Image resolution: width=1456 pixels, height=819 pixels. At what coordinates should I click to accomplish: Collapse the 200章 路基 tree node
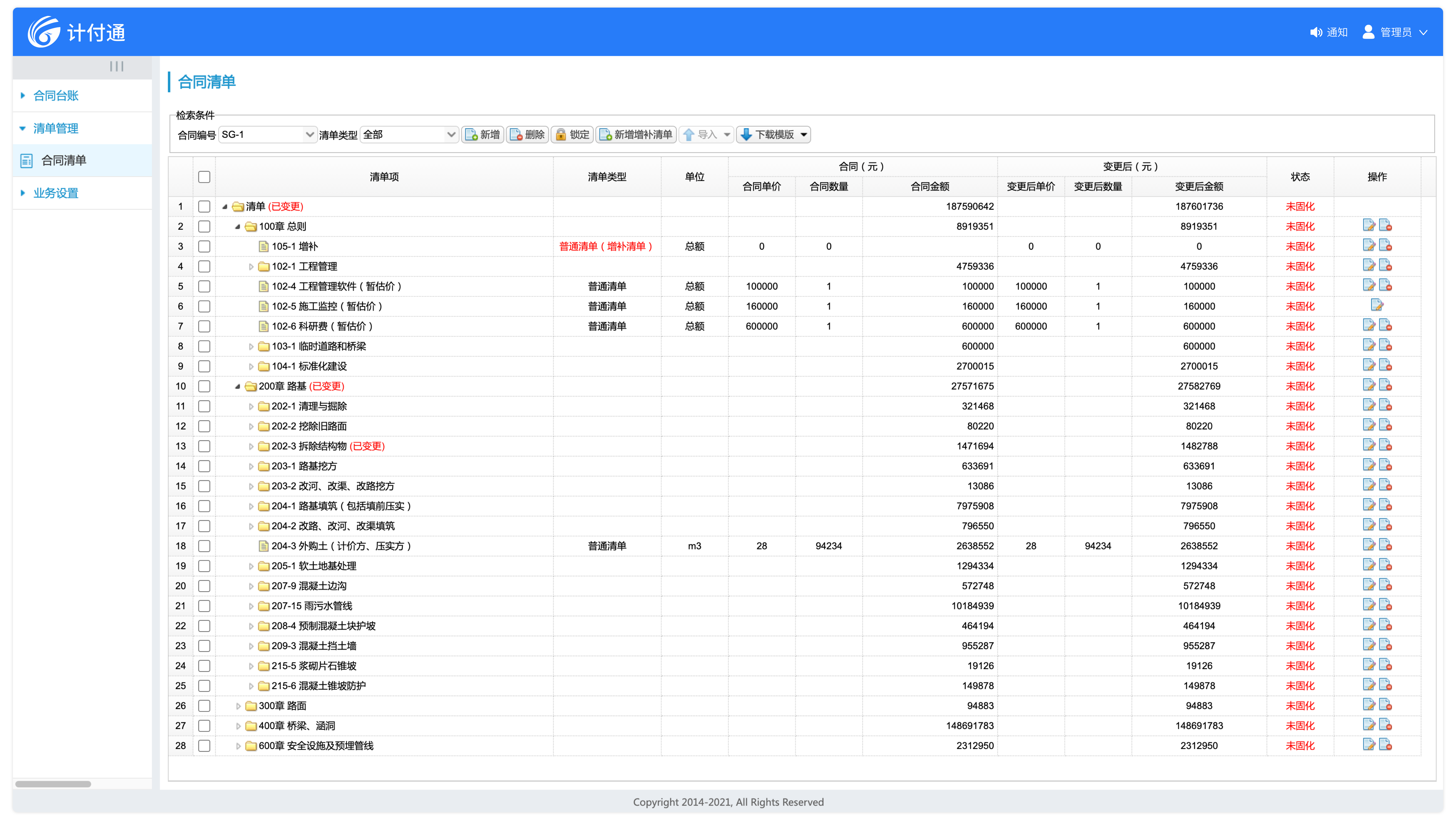(237, 386)
